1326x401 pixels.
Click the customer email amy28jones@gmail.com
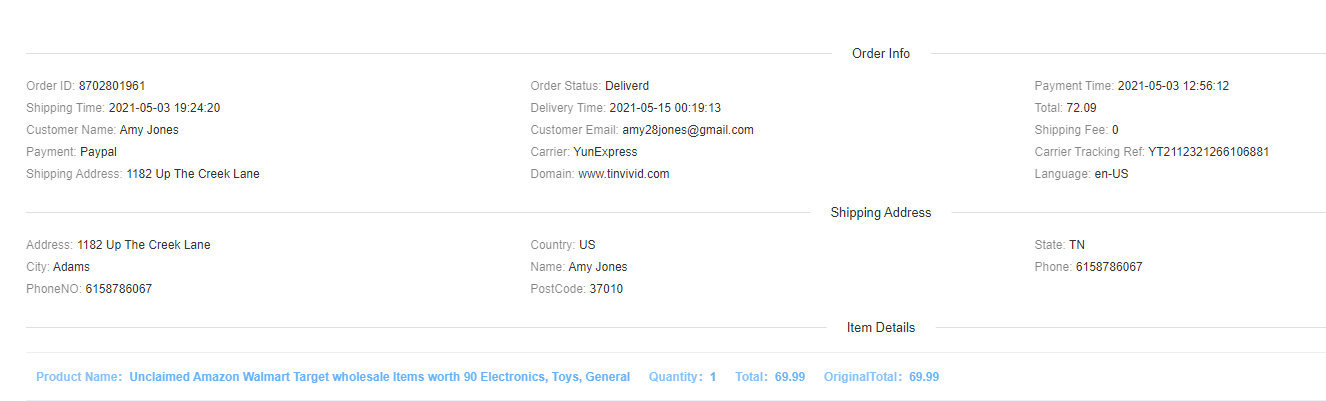[x=688, y=130]
